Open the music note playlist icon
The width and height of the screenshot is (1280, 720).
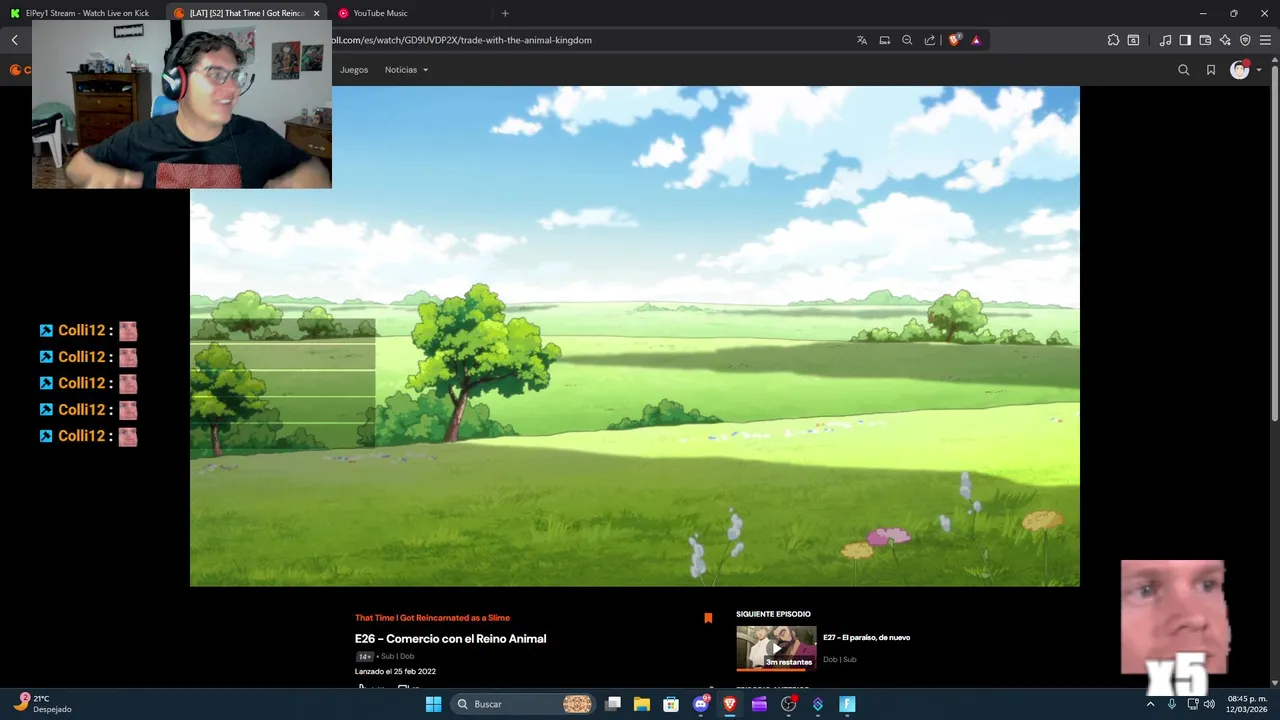pyautogui.click(x=1165, y=40)
